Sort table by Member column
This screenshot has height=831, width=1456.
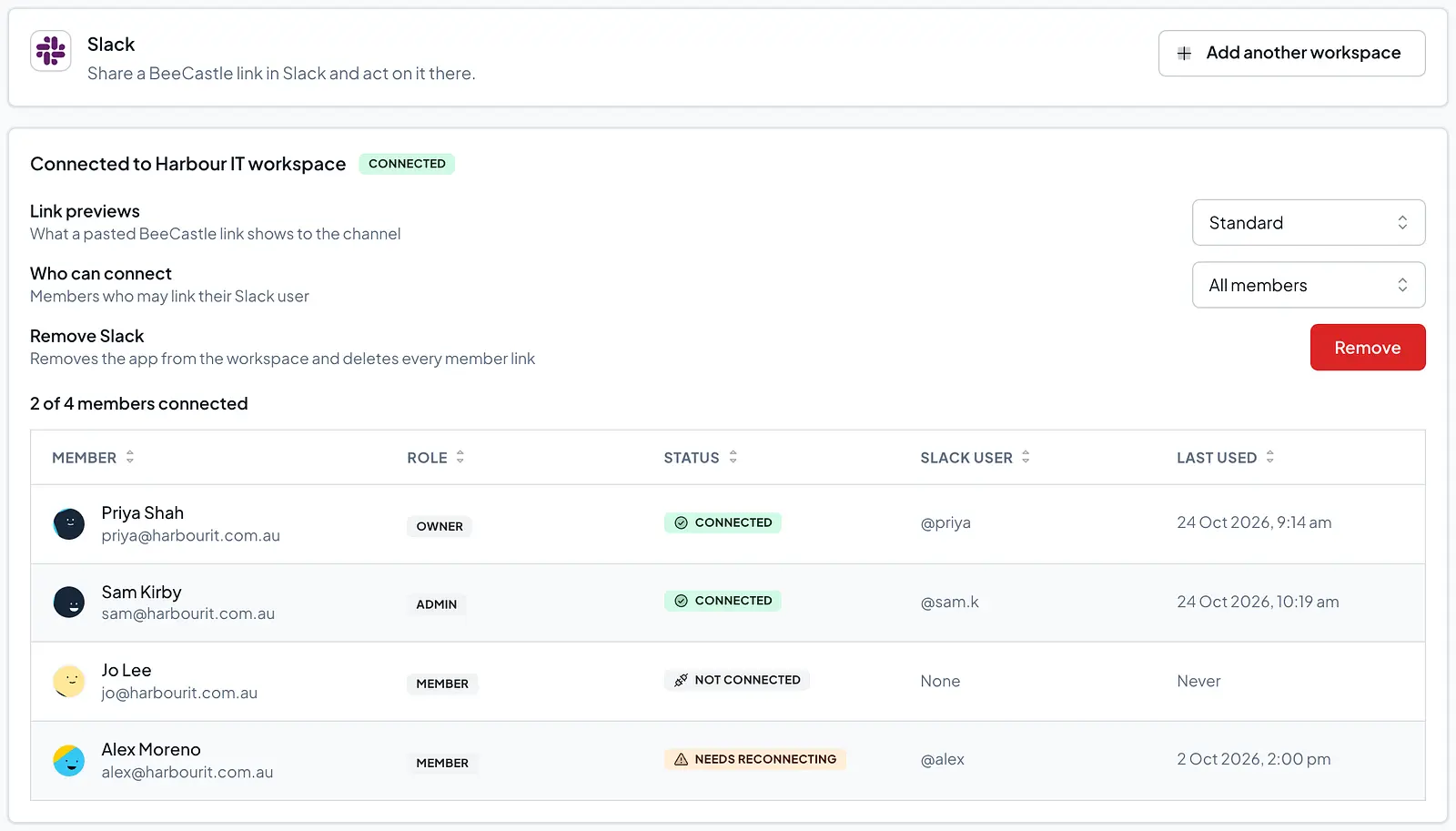click(x=93, y=458)
